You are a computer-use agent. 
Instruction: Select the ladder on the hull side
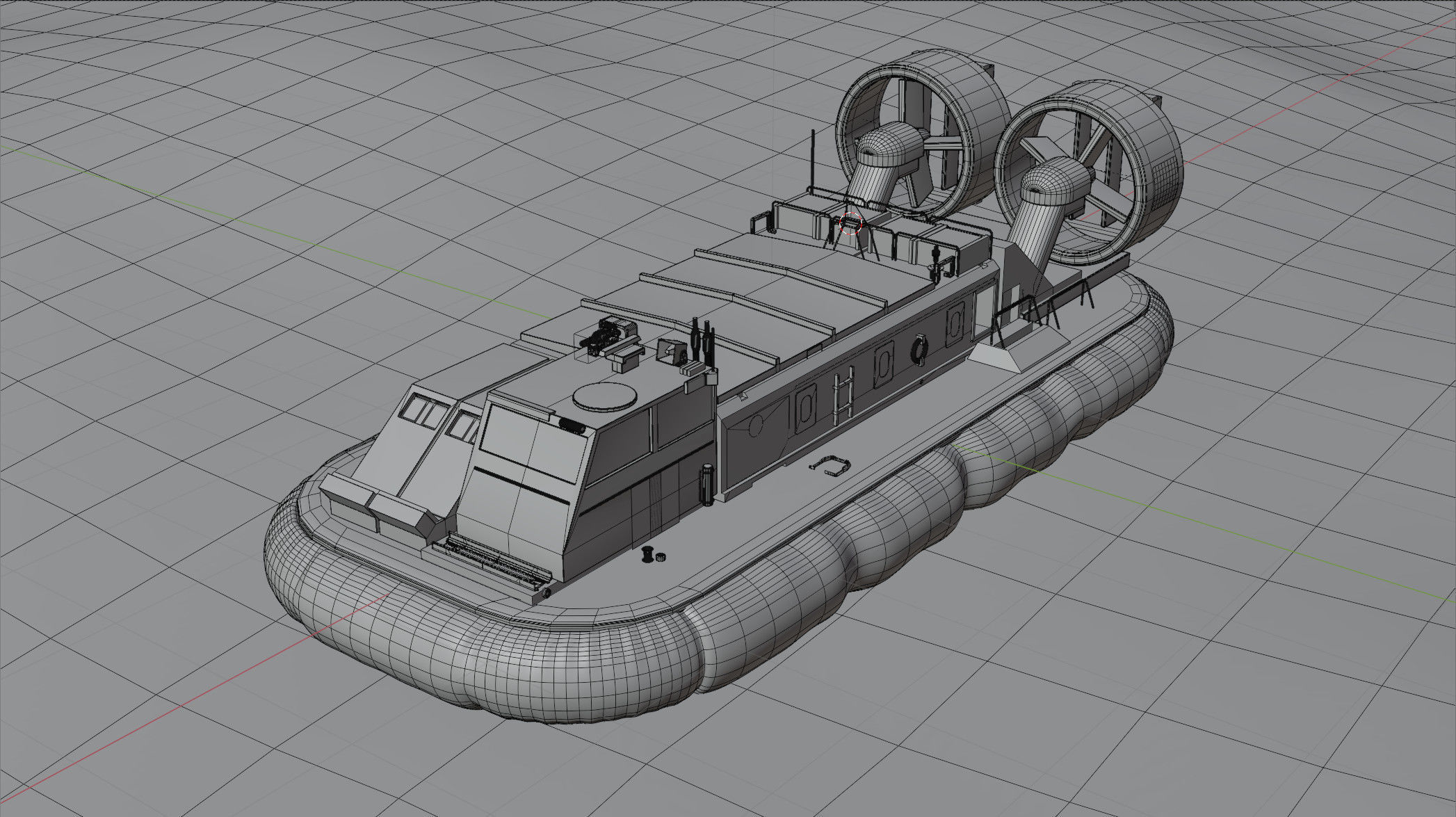[844, 396]
